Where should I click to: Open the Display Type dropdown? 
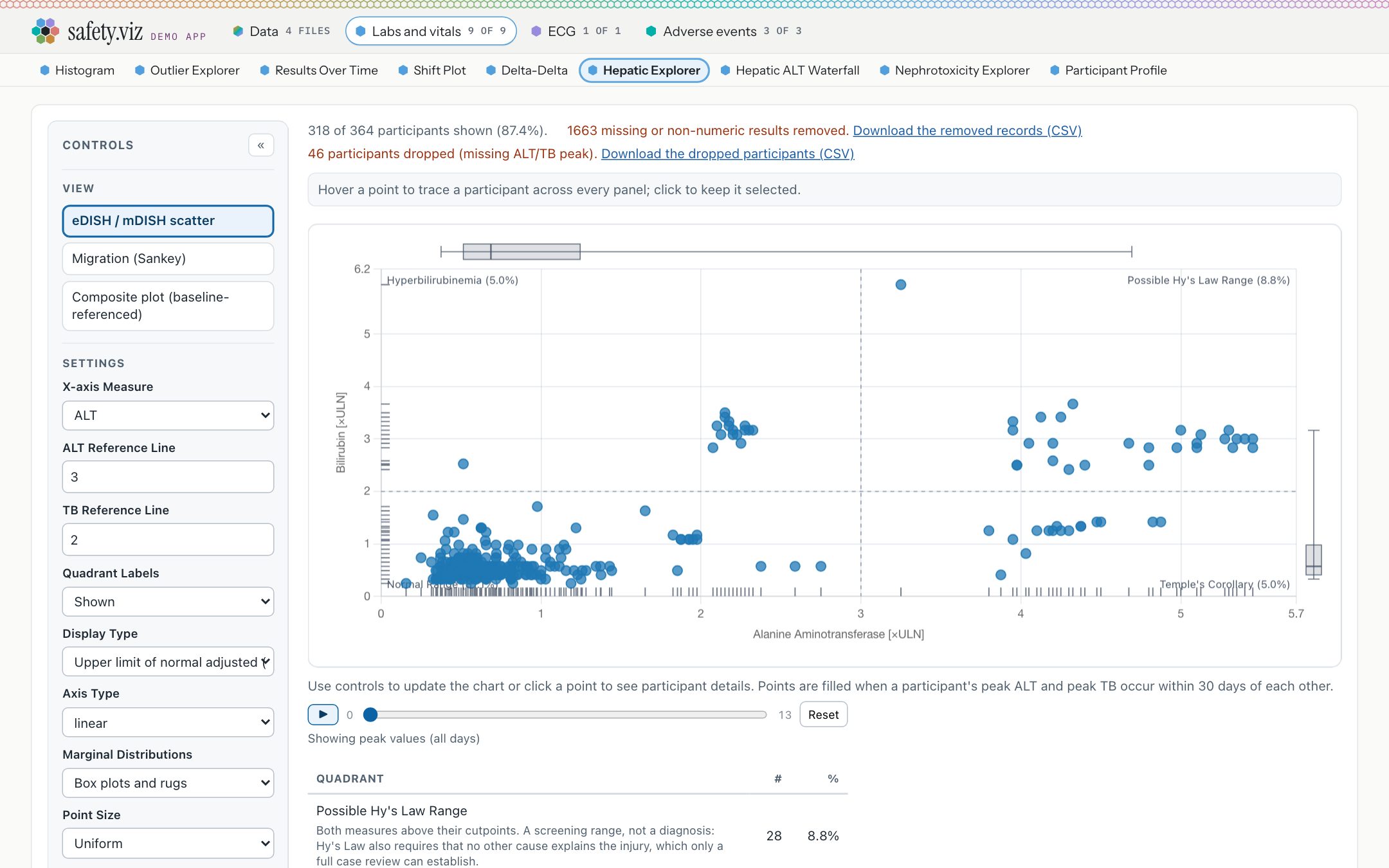pyautogui.click(x=168, y=662)
